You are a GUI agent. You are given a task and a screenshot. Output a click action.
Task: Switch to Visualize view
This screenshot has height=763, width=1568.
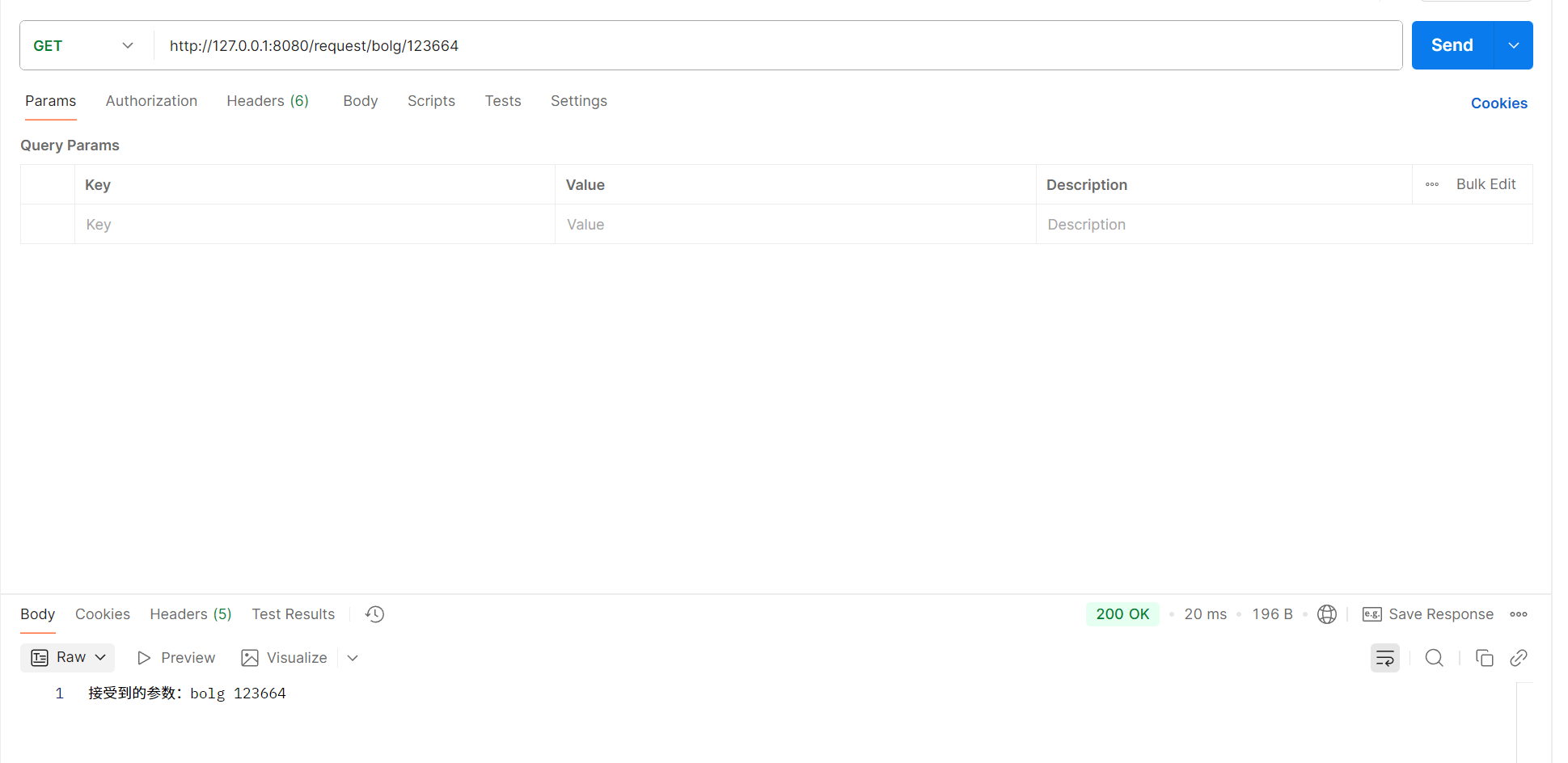coord(285,658)
